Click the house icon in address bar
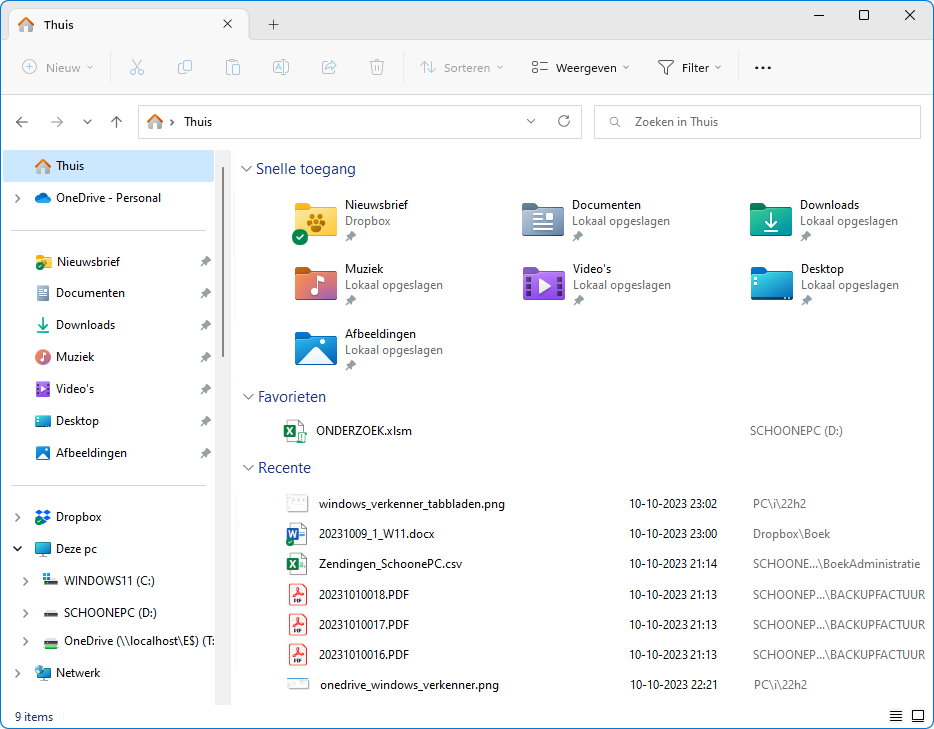 click(155, 122)
